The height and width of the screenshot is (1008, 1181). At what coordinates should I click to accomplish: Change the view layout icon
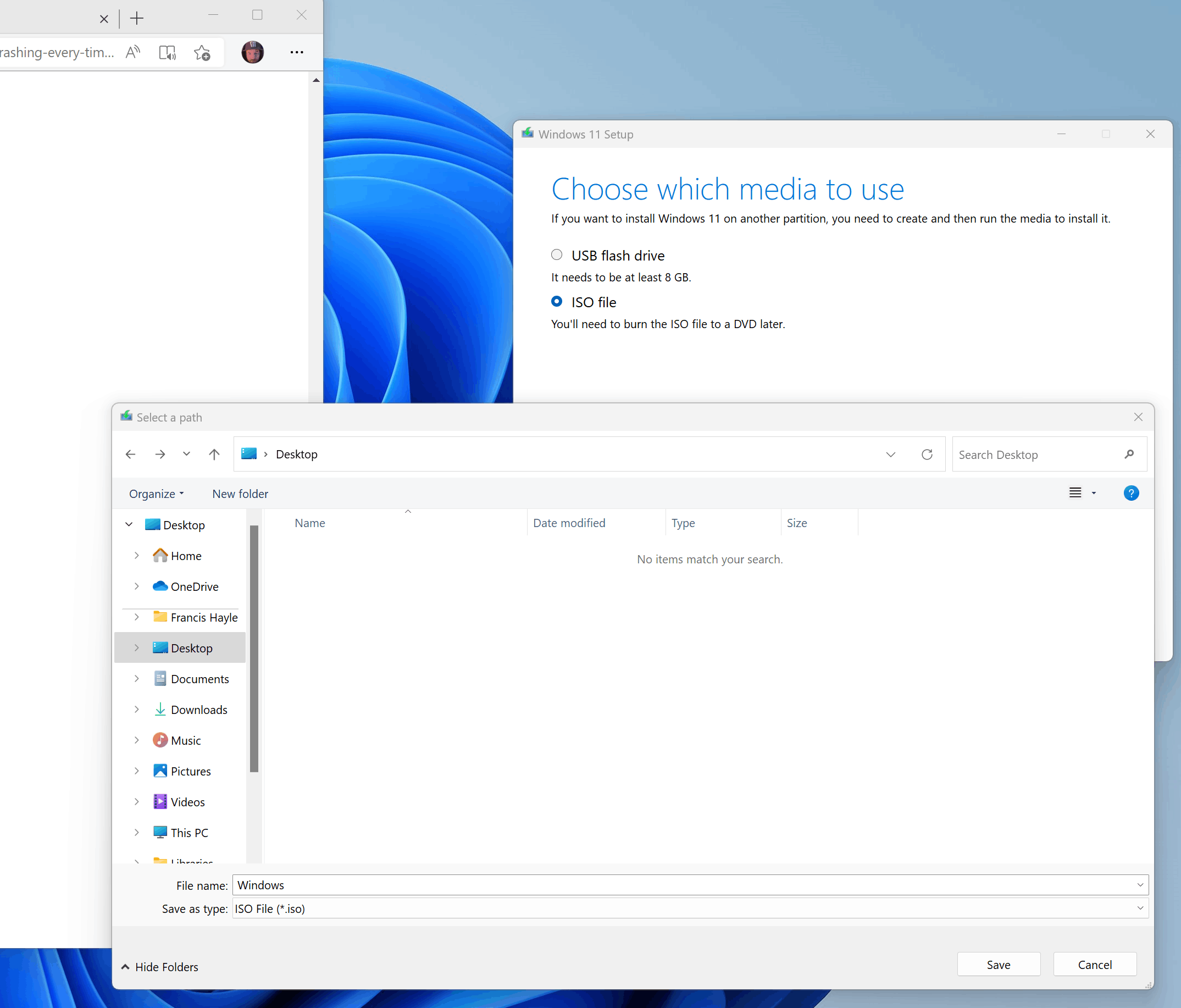click(x=1075, y=493)
